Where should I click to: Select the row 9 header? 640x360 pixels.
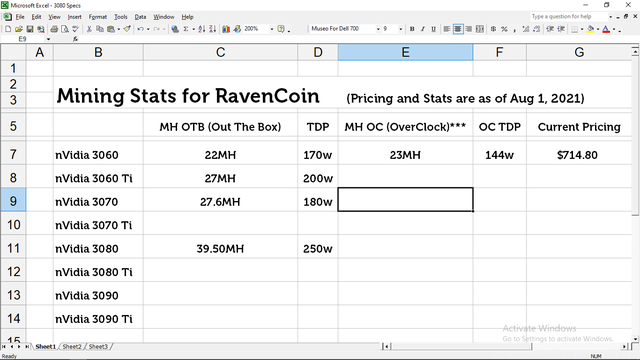coord(13,201)
